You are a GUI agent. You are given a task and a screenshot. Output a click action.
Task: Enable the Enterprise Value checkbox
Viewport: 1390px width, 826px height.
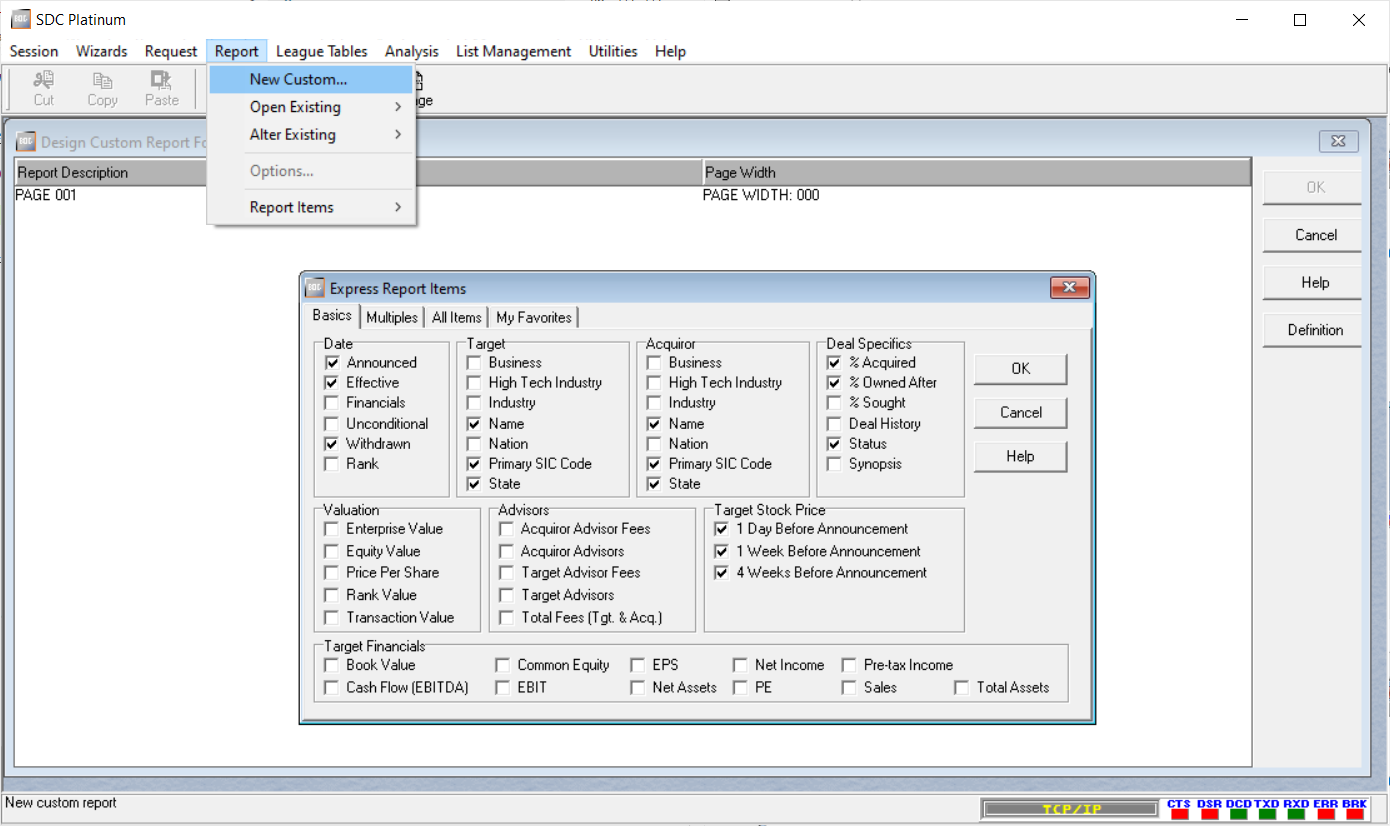[332, 529]
